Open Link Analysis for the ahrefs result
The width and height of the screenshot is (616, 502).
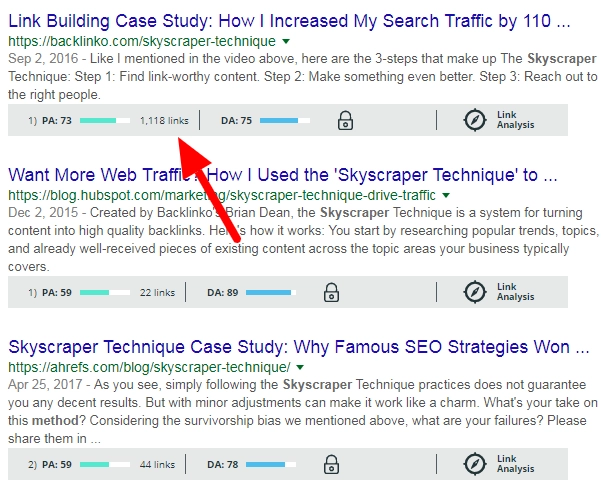pyautogui.click(x=515, y=464)
